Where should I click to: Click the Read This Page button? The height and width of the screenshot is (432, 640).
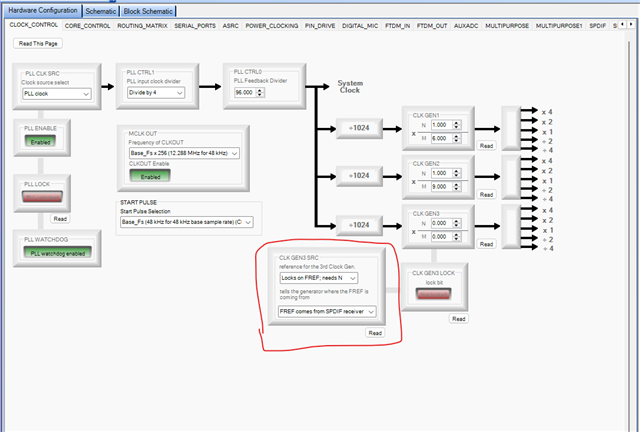click(x=38, y=44)
